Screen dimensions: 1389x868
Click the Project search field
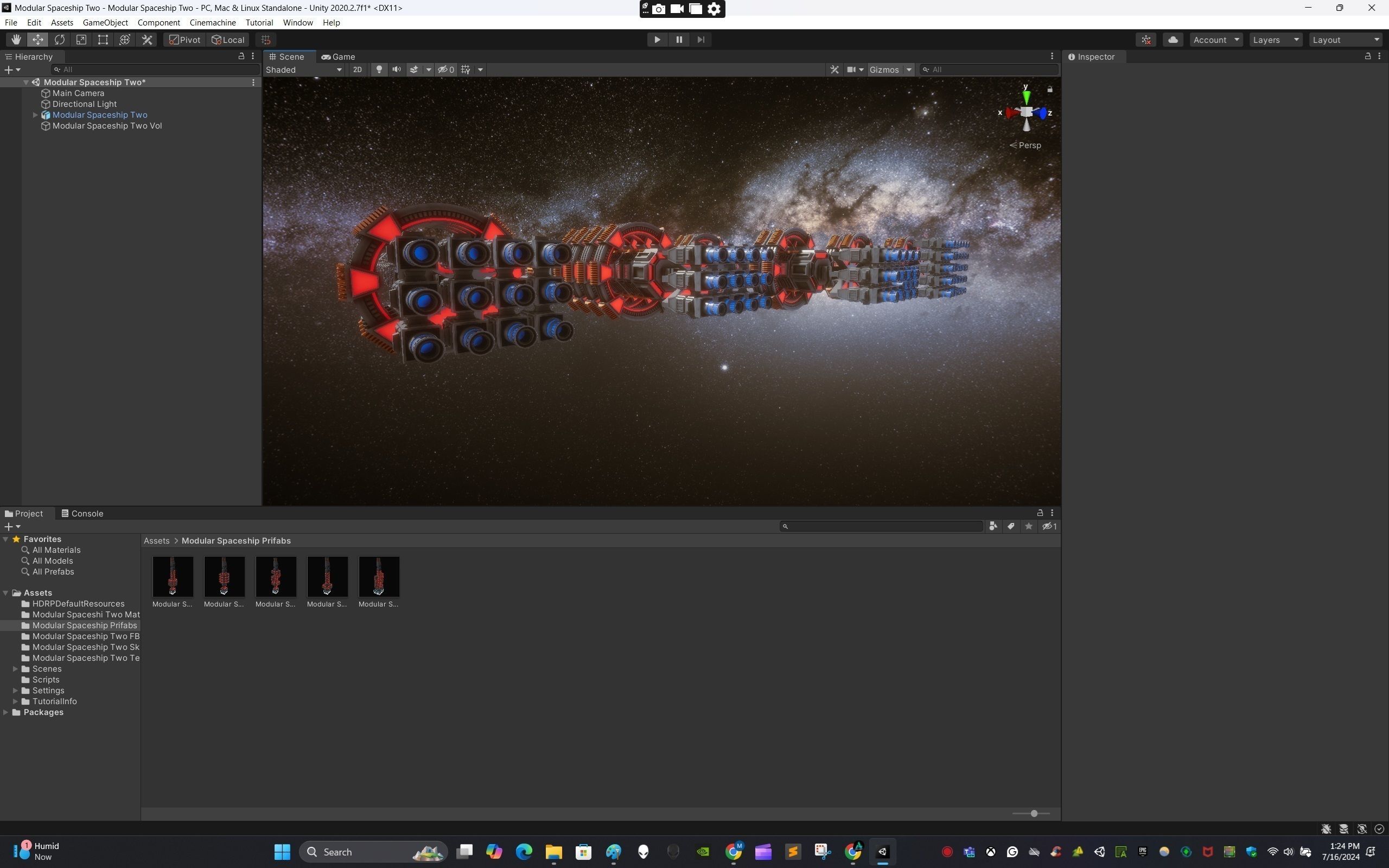882,526
